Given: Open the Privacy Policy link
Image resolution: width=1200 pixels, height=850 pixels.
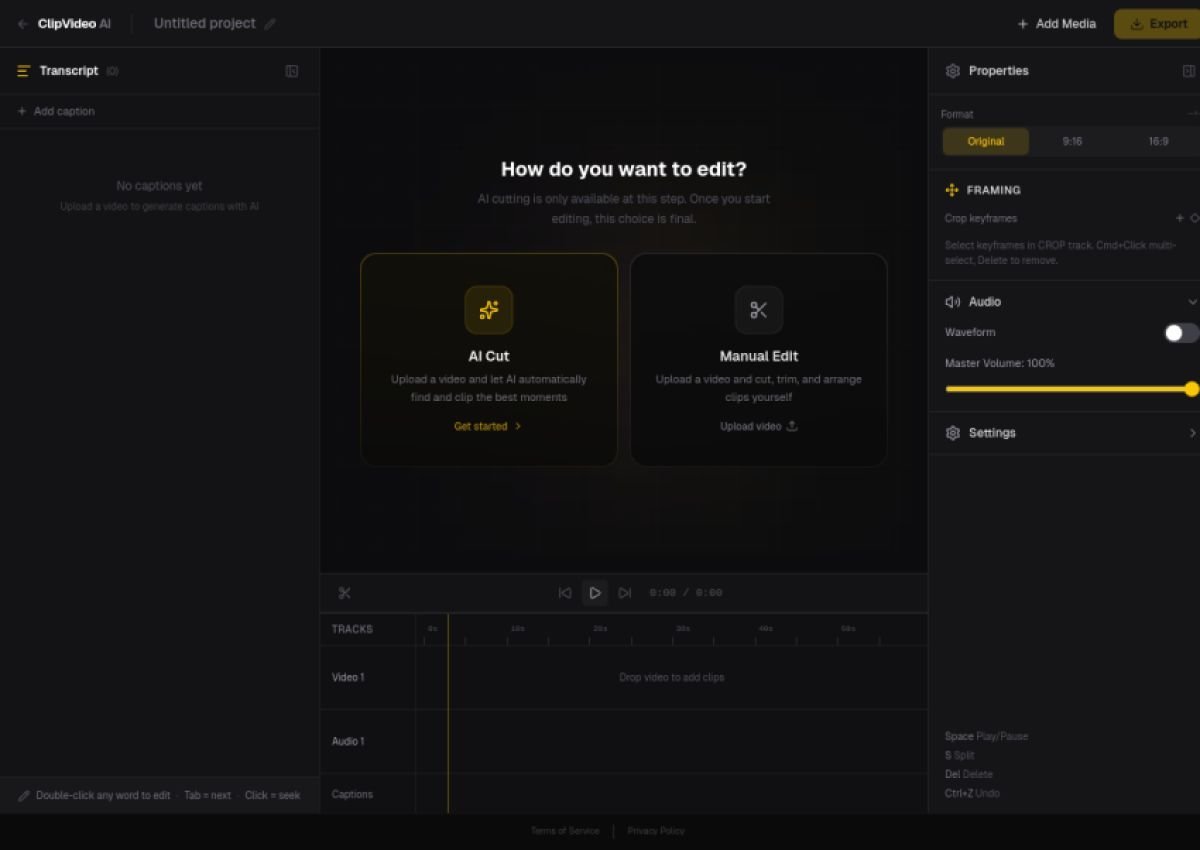Looking at the screenshot, I should [x=656, y=831].
